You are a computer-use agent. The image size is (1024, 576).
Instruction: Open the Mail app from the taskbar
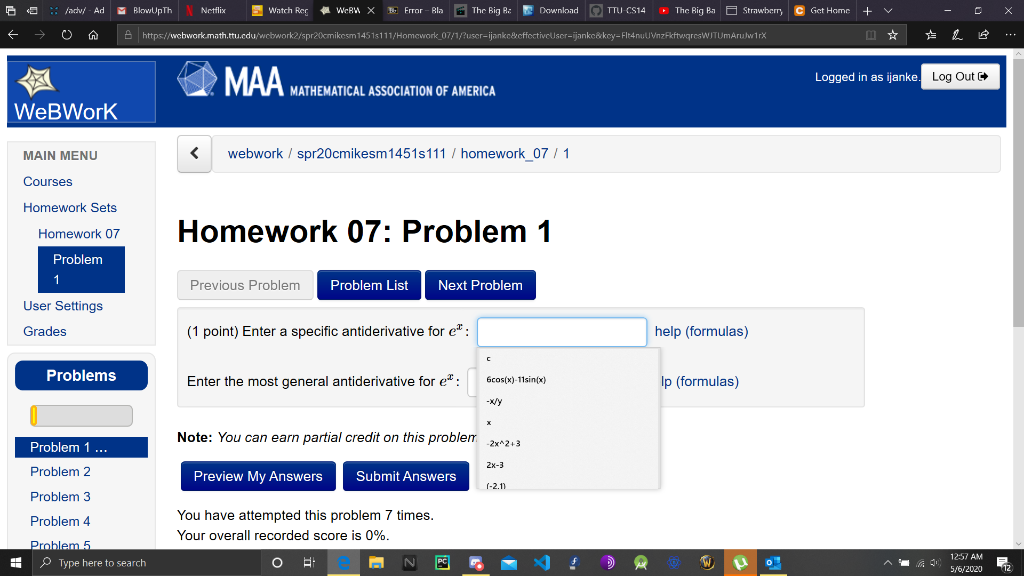[x=509, y=562]
